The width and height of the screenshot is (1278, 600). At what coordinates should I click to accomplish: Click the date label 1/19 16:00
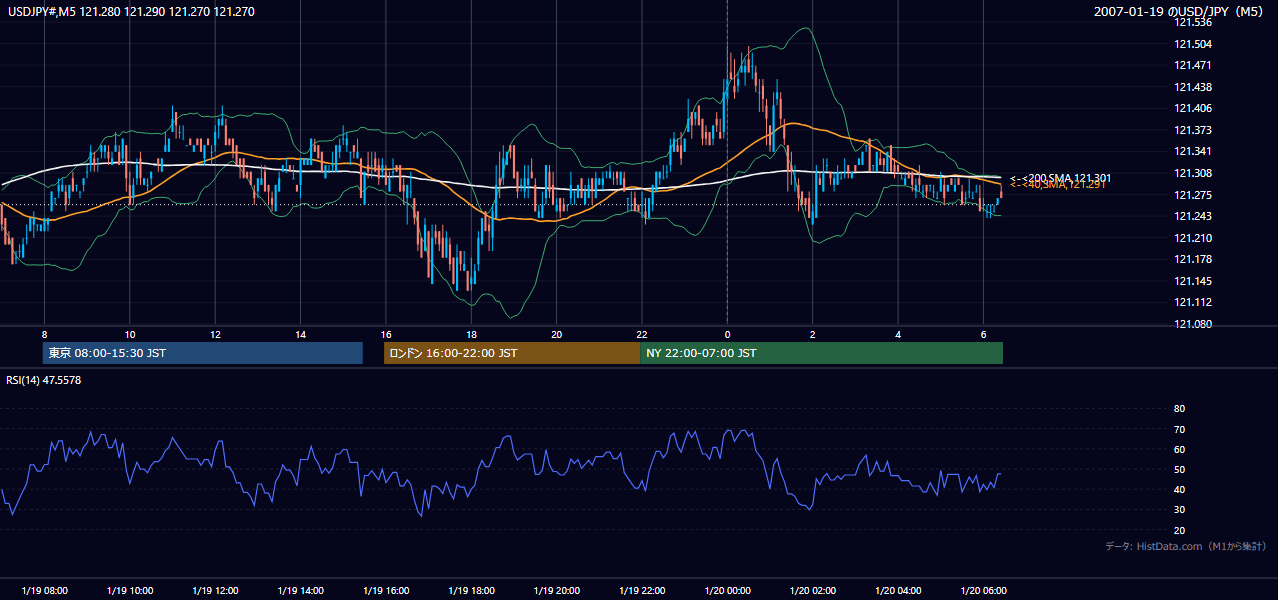coord(386,591)
